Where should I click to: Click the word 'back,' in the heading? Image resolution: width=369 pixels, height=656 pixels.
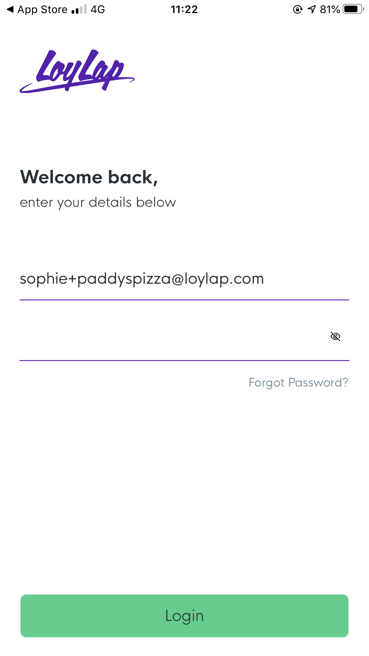coord(133,177)
